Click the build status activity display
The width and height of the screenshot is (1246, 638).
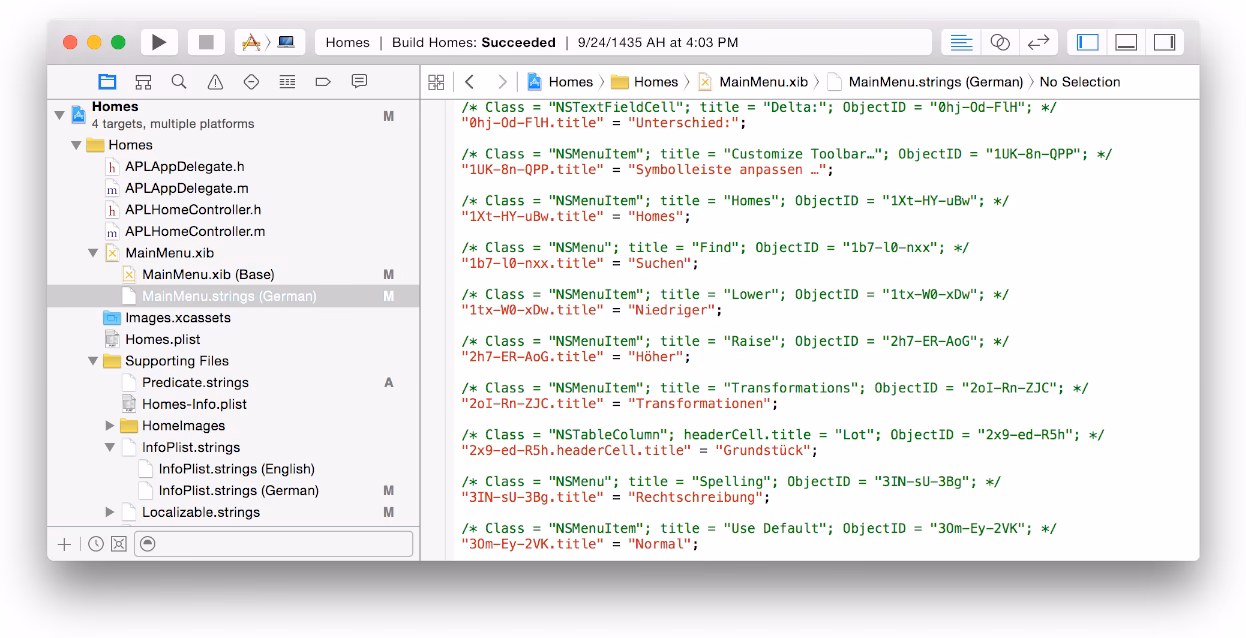click(623, 42)
